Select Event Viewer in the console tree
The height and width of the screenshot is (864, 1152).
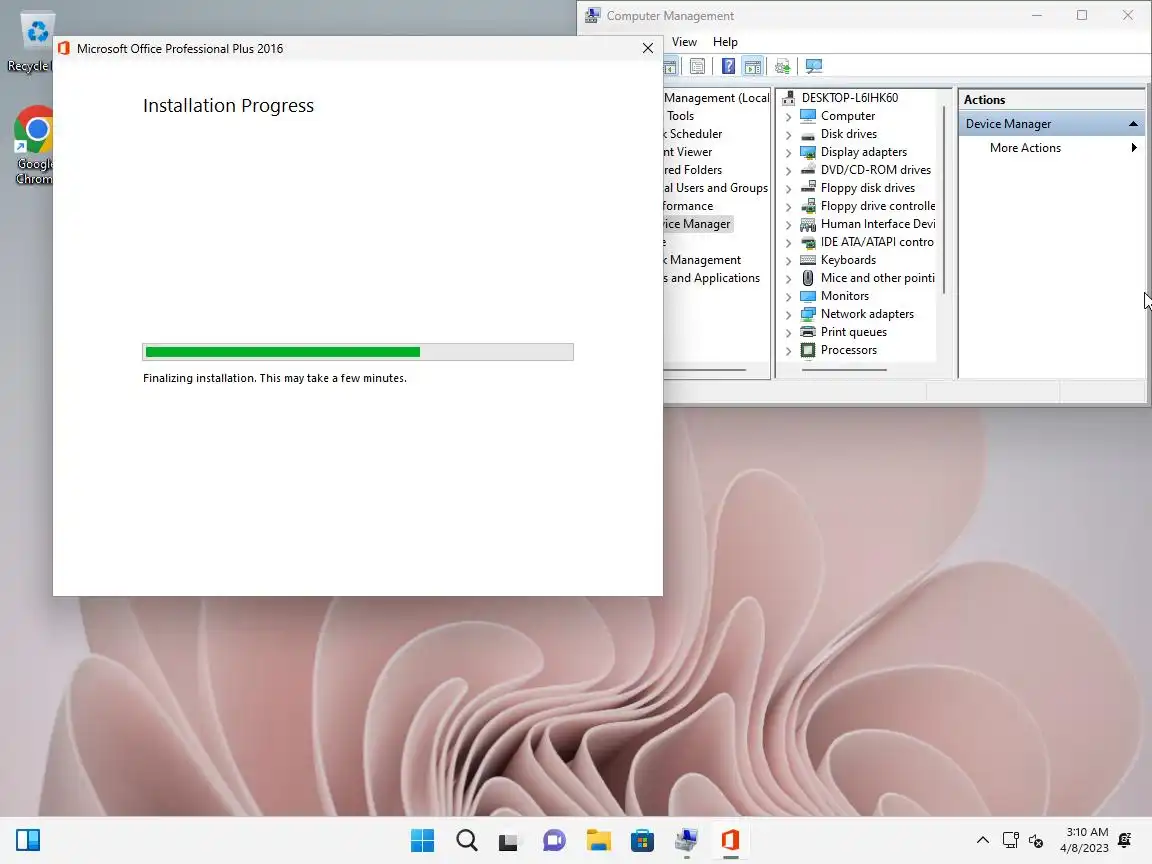[688, 152]
